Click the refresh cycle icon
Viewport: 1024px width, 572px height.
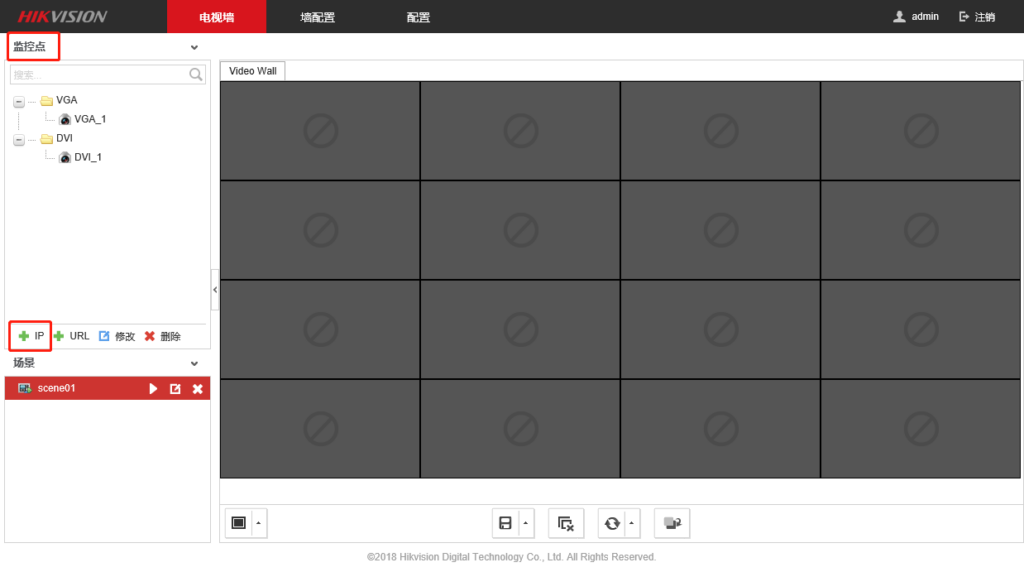coord(611,523)
